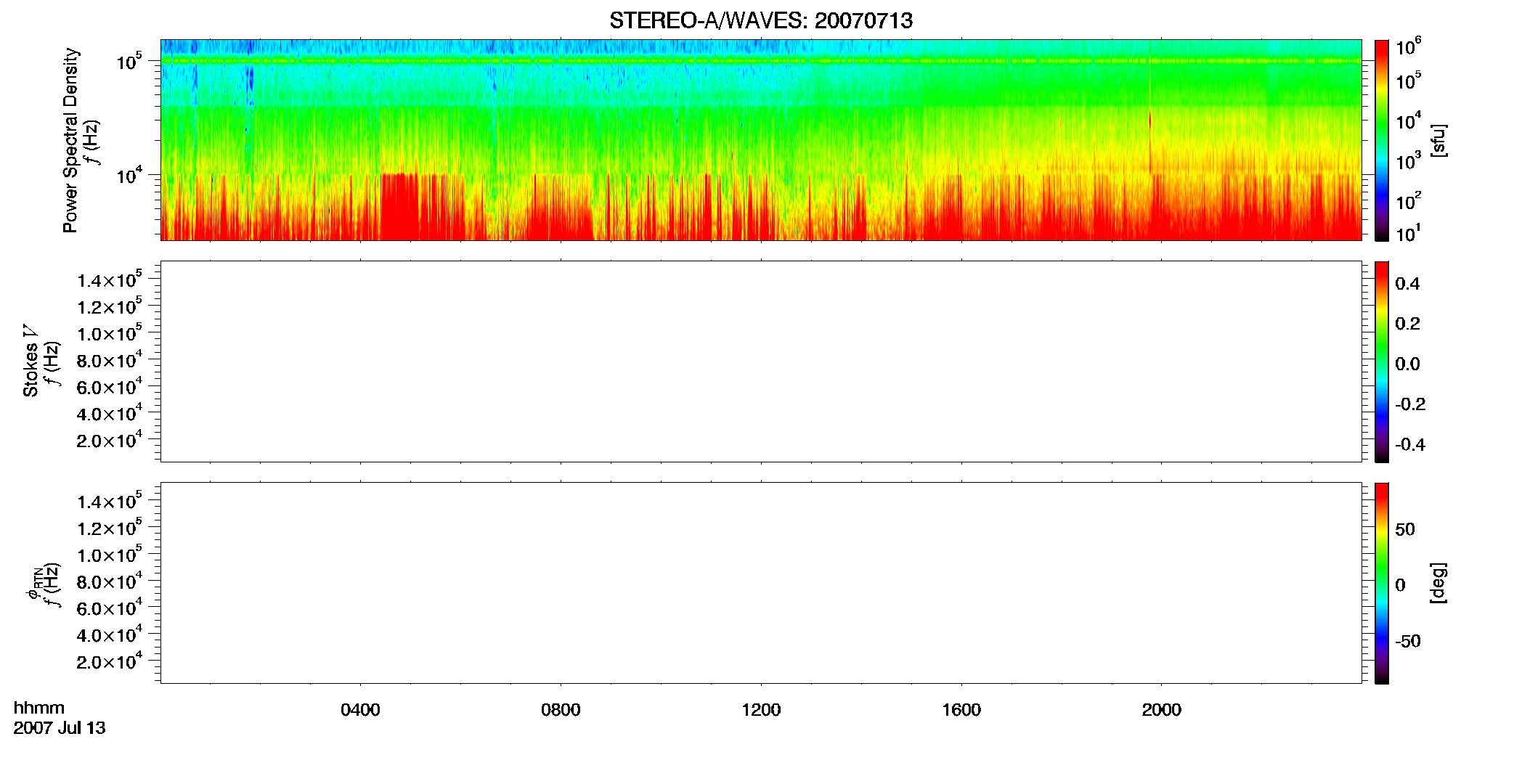Click the Stokes V axis label

[x=30, y=361]
